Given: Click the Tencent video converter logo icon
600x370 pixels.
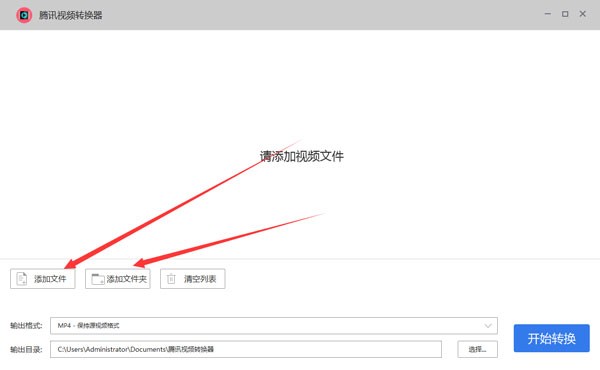Looking at the screenshot, I should pos(24,15).
